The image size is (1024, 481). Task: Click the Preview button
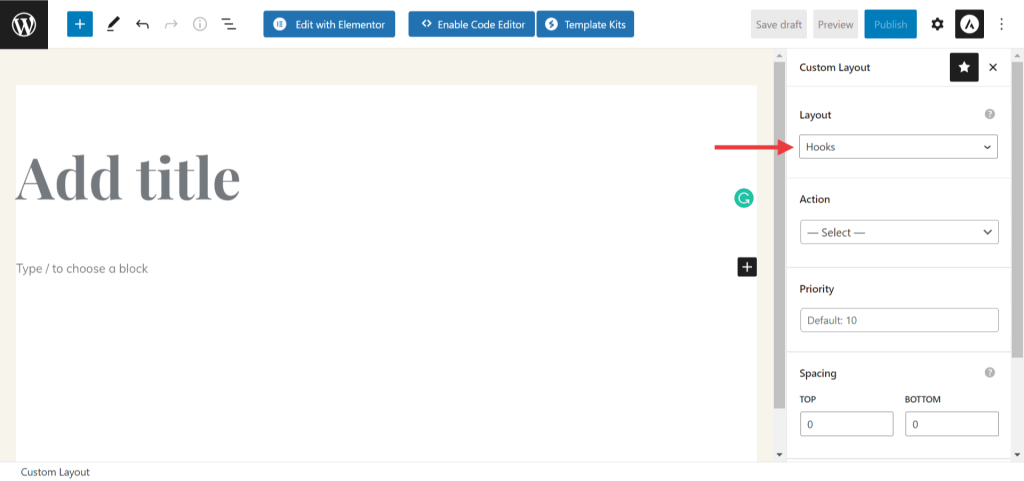point(835,25)
